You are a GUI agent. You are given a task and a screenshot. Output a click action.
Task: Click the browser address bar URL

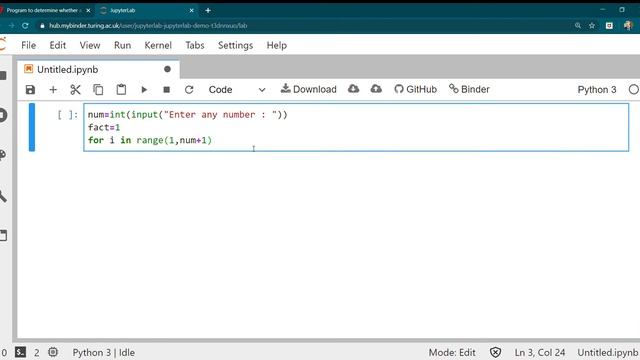(x=148, y=26)
